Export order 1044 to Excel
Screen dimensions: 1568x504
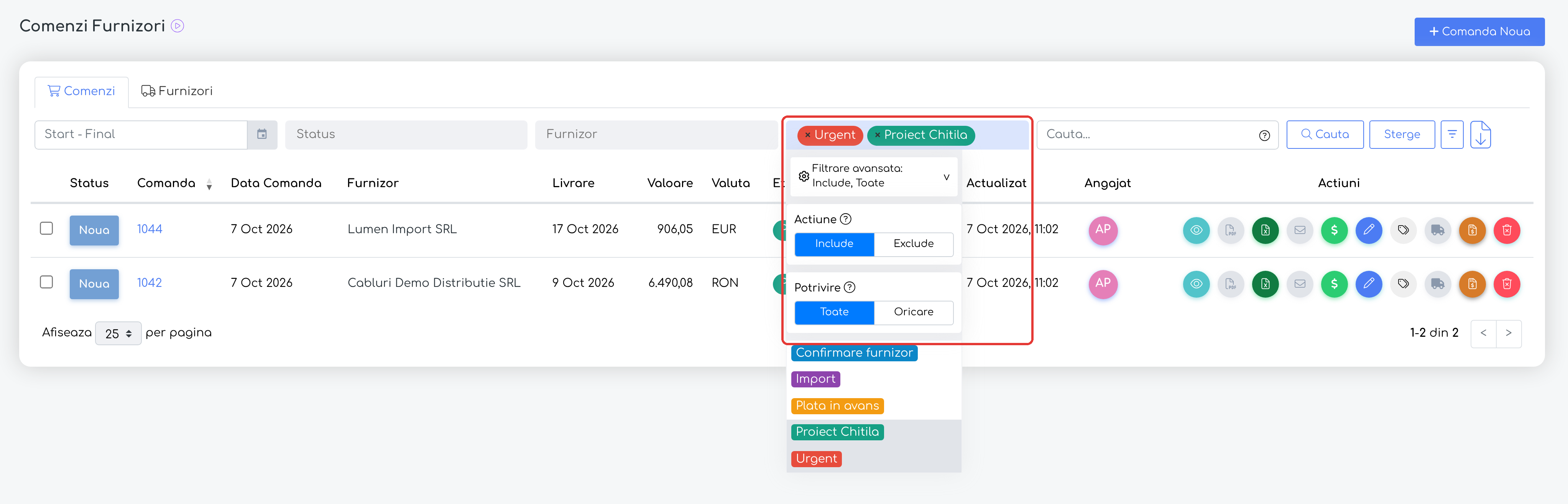[1266, 230]
